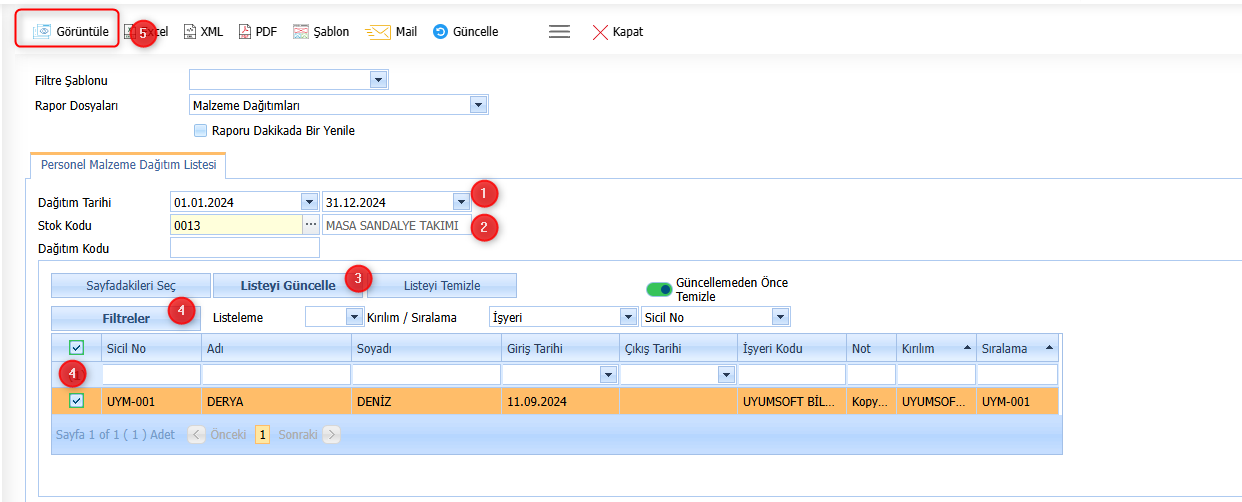Open Çıkış Tarihi filter date dropdown
Screen dimensions: 1242x502
[x=726, y=374]
